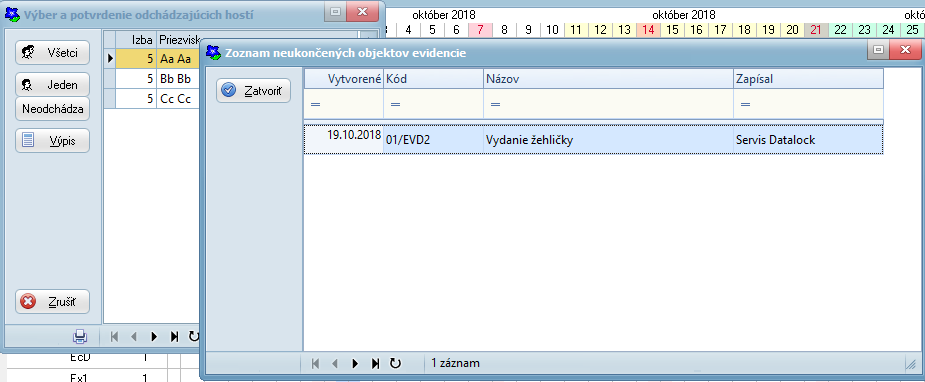Choose the Jeden button
This screenshot has width=925, height=382.
(x=52, y=85)
